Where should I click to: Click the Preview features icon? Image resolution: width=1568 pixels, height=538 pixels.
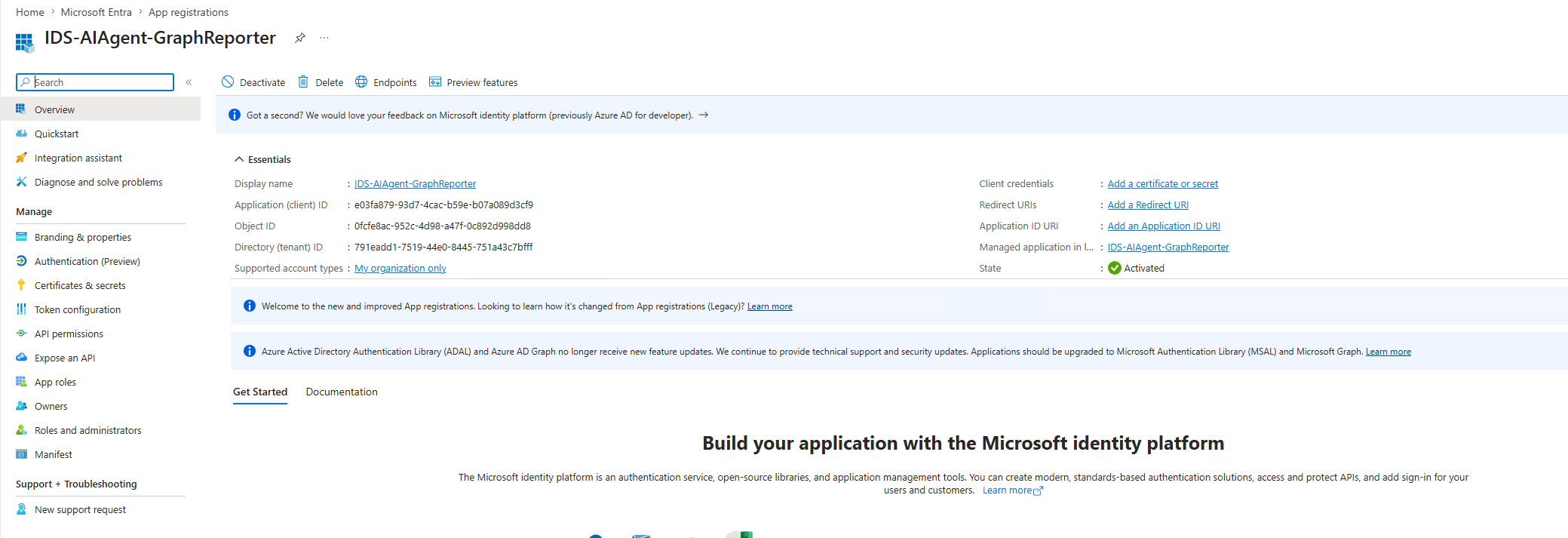click(x=435, y=81)
